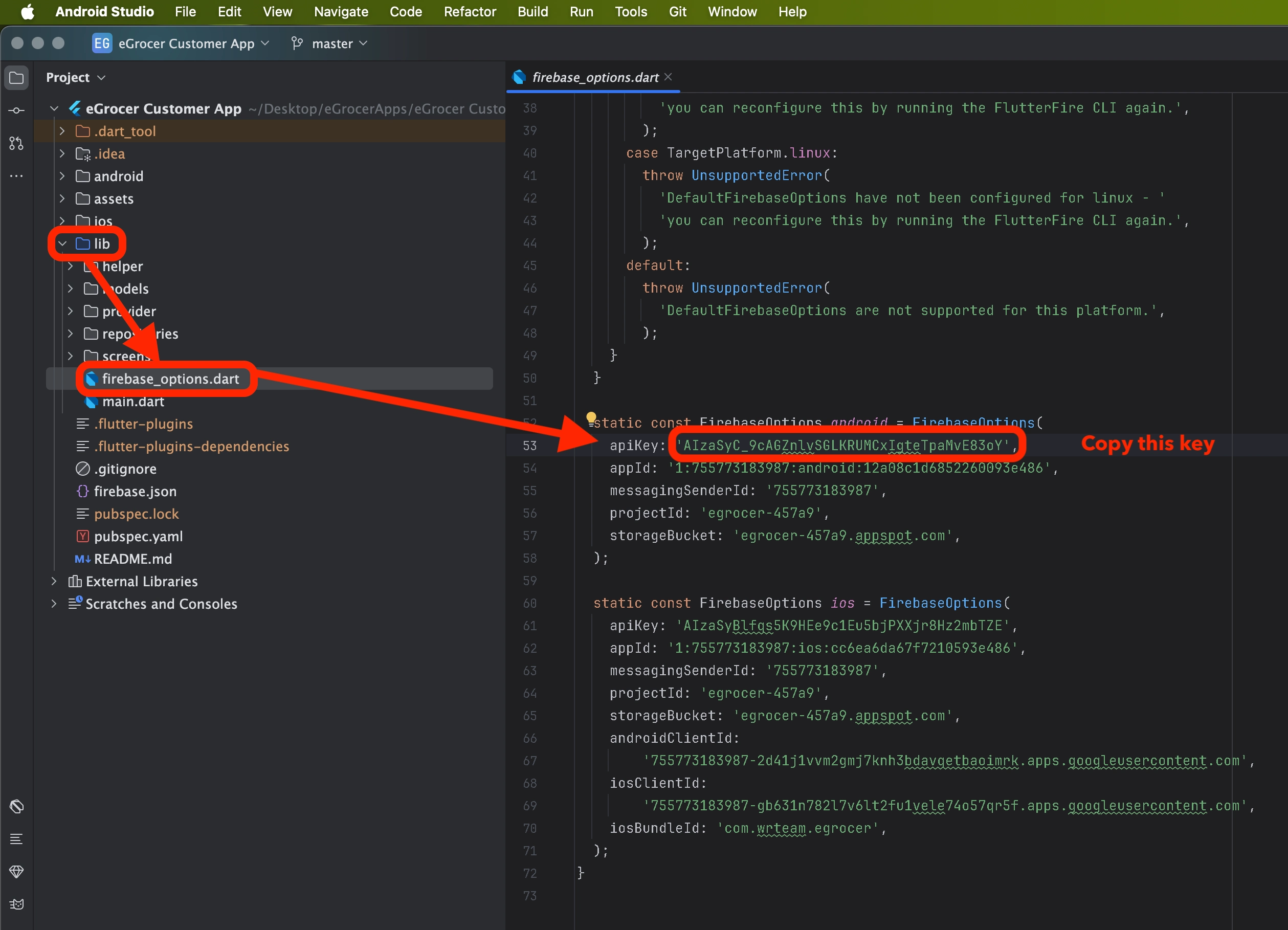Click projectId 'egrocer-457a9' on line 56
The height and width of the screenshot is (930, 1288).
[761, 514]
